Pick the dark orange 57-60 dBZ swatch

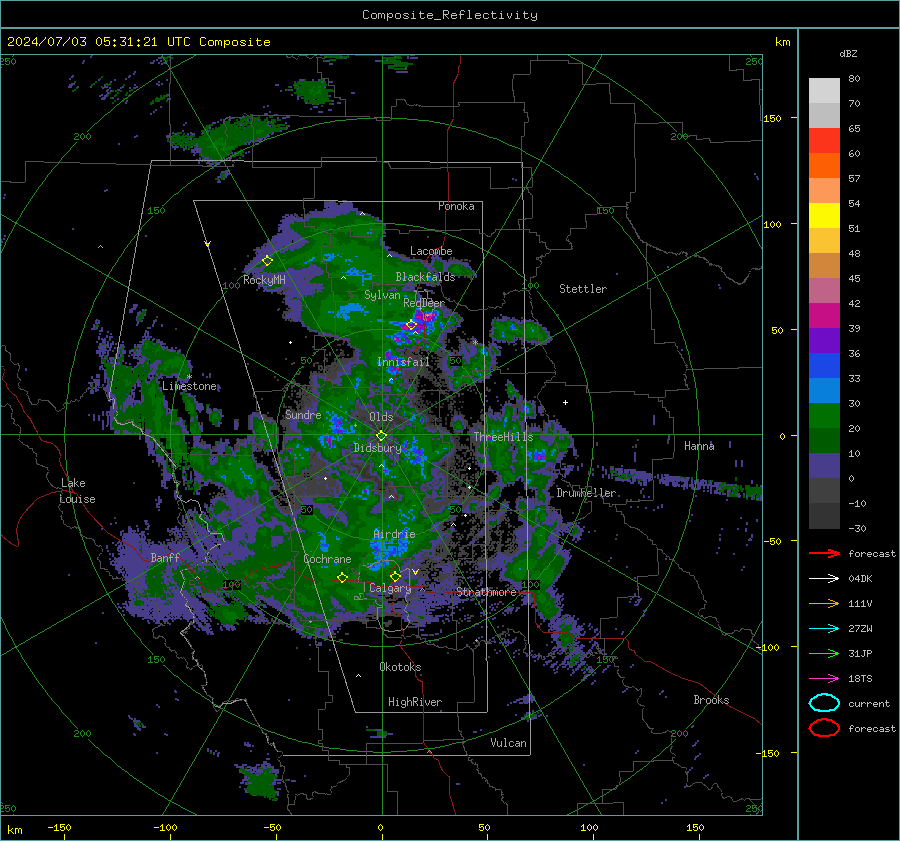824,166
